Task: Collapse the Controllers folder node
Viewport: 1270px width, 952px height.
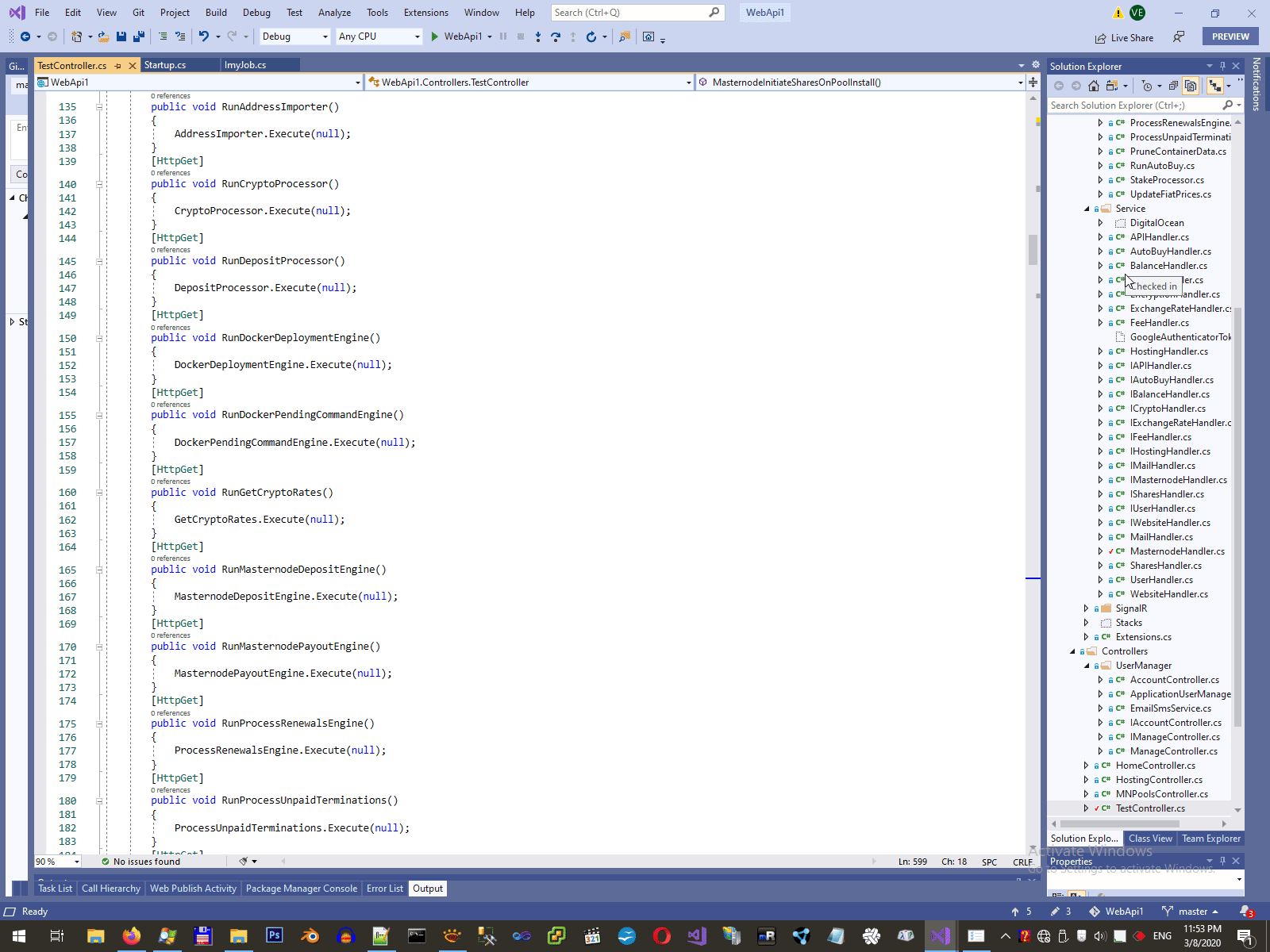Action: pyautogui.click(x=1072, y=651)
